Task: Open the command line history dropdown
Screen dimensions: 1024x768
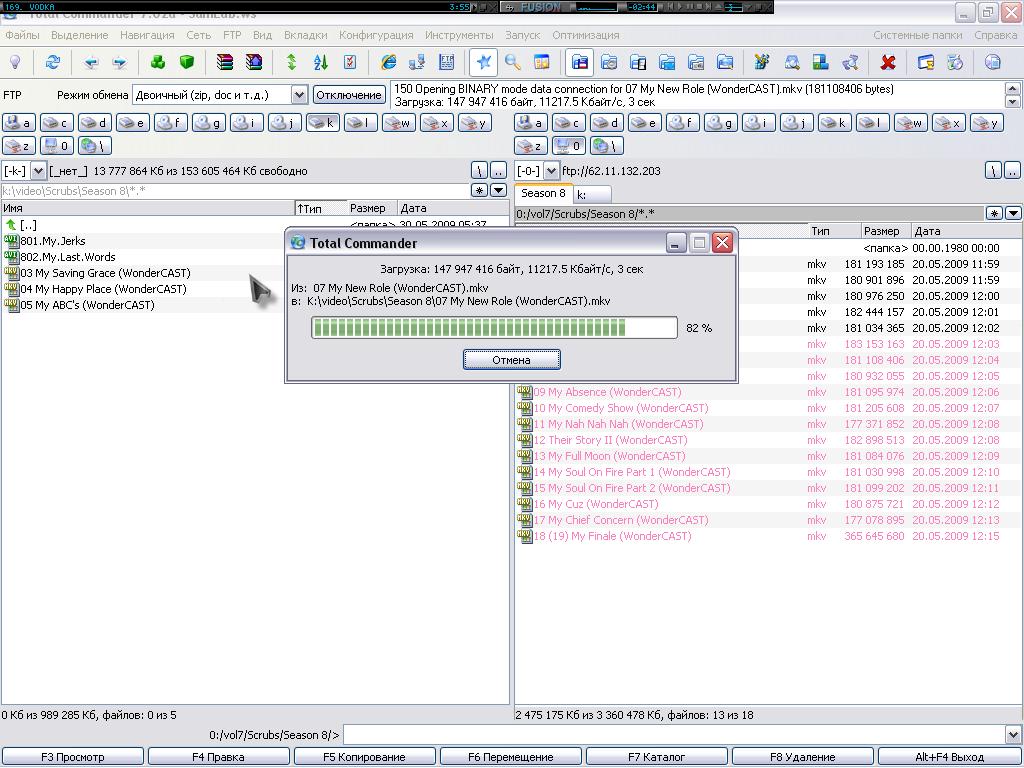Action: pyautogui.click(x=1013, y=735)
